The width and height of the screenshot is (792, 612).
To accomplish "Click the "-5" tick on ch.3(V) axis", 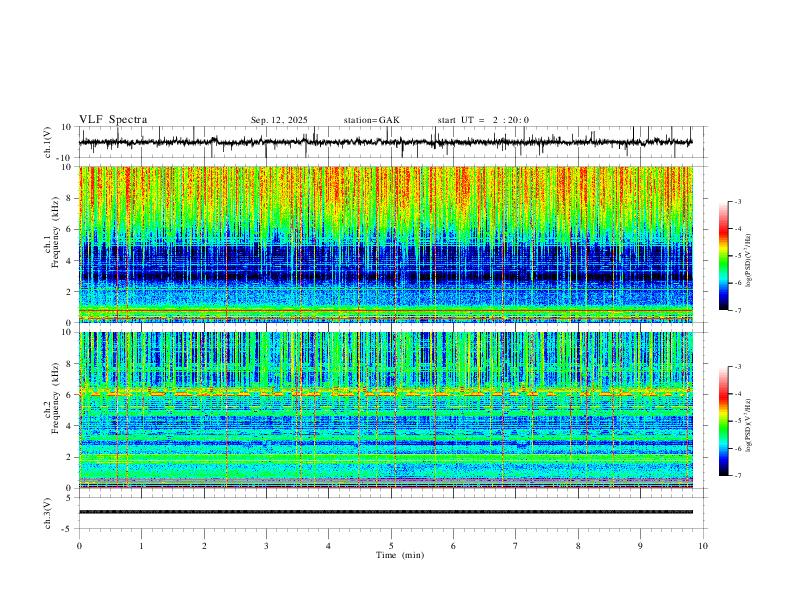I will [x=68, y=529].
